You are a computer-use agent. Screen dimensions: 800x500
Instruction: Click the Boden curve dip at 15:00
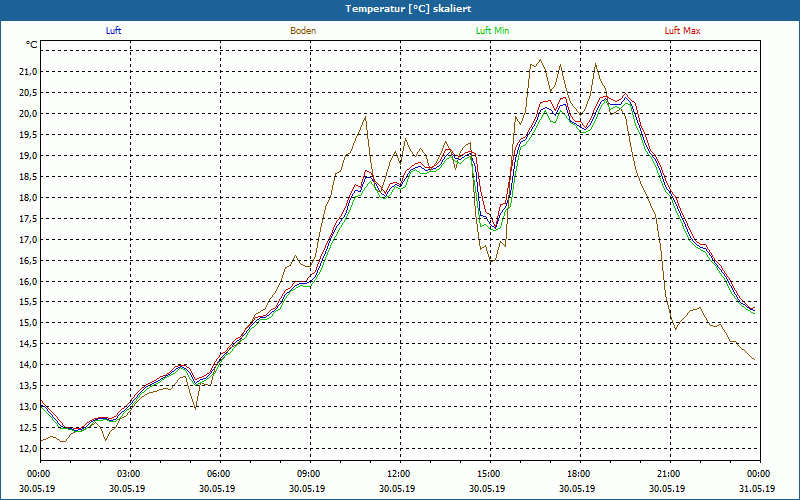pyautogui.click(x=491, y=262)
